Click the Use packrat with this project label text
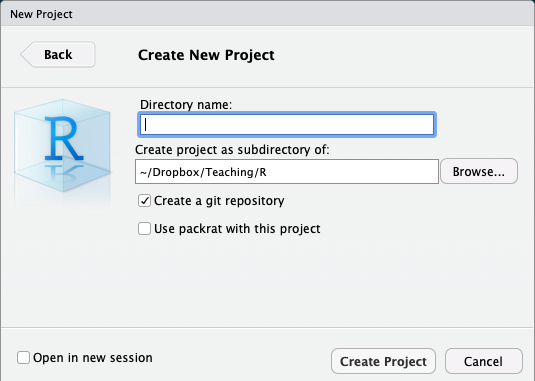The image size is (535, 381). coord(237,229)
